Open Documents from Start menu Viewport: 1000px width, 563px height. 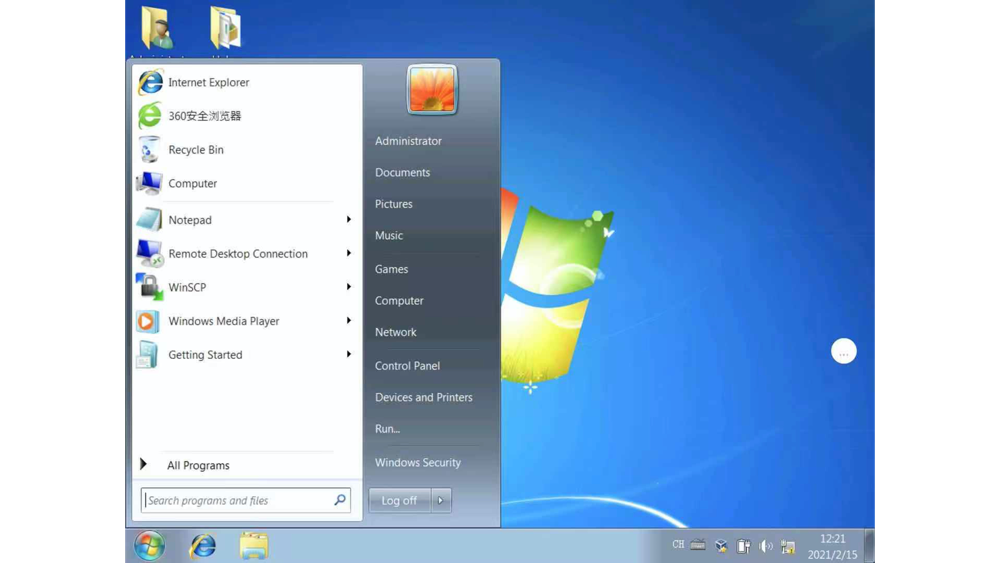pyautogui.click(x=402, y=172)
